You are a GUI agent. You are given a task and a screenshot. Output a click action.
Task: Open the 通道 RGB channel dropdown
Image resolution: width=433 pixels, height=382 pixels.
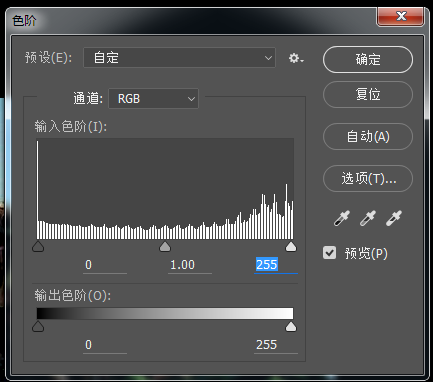pyautogui.click(x=153, y=99)
